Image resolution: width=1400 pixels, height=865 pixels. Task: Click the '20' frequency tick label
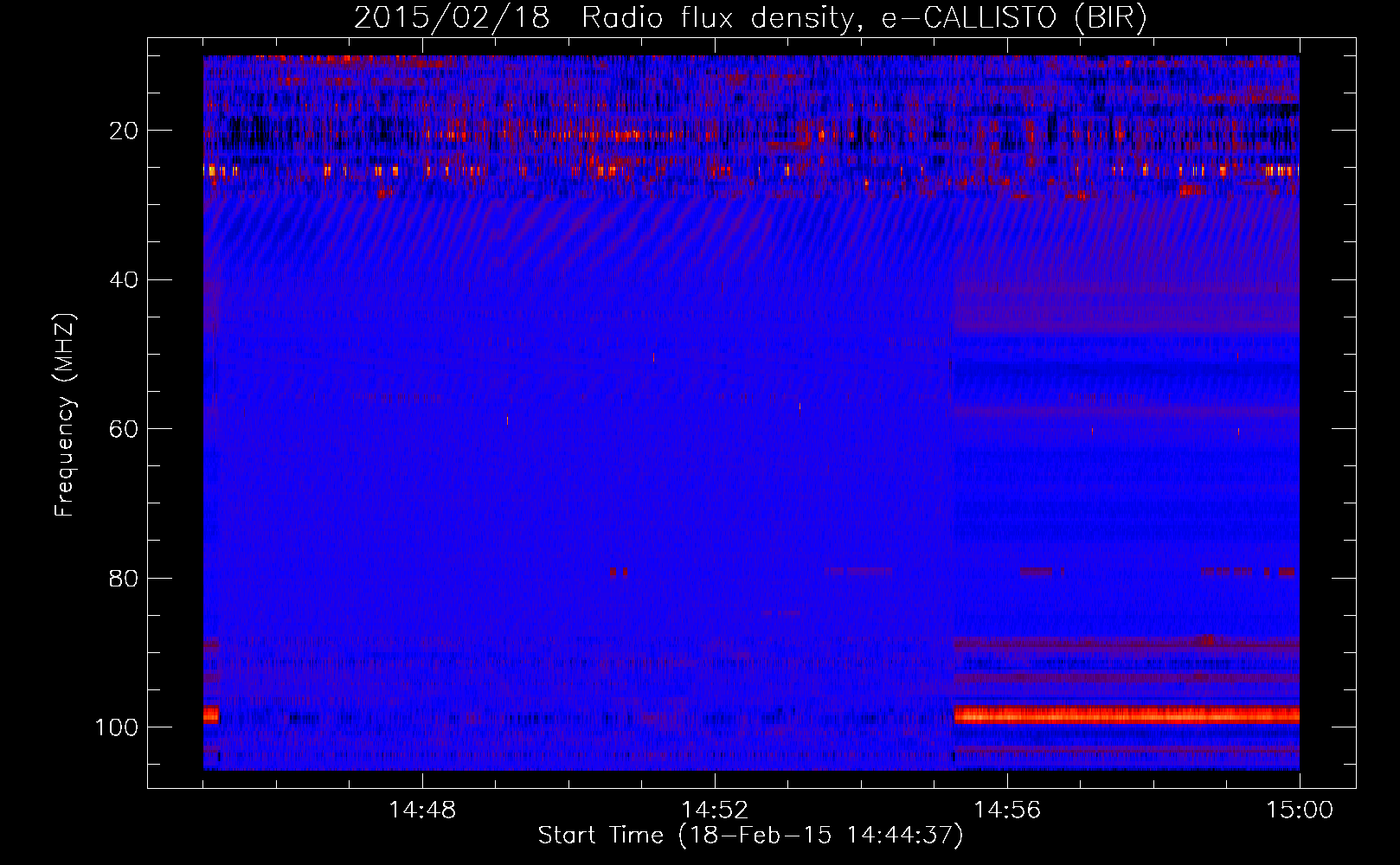pyautogui.click(x=124, y=131)
